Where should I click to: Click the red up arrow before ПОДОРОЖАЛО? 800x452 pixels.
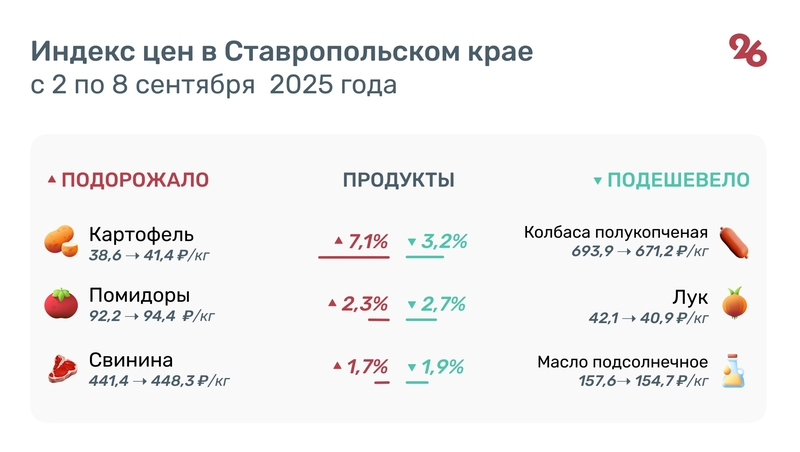52,180
